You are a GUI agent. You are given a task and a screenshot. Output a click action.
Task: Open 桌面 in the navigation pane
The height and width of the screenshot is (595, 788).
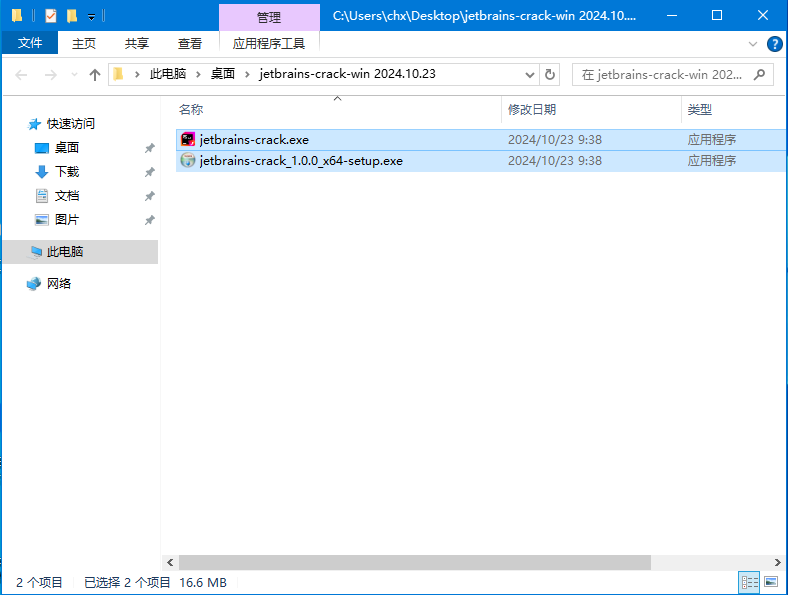click(67, 148)
